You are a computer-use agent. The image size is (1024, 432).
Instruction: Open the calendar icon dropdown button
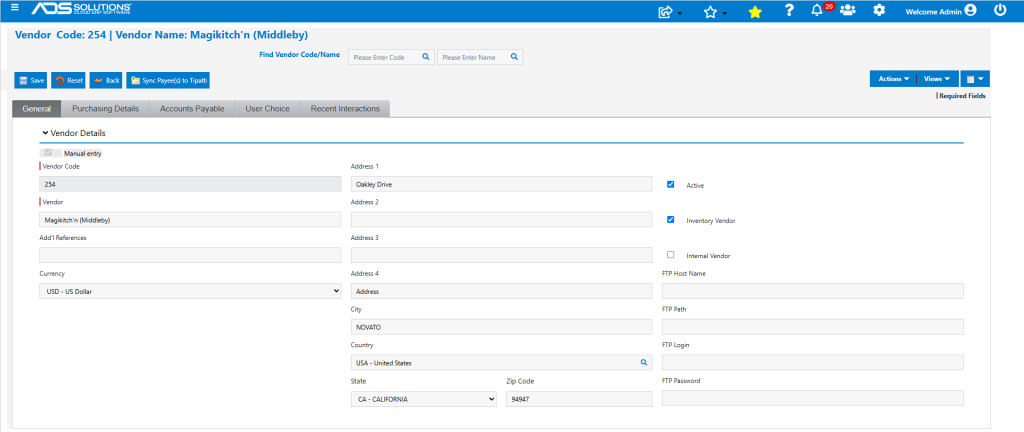[x=974, y=79]
